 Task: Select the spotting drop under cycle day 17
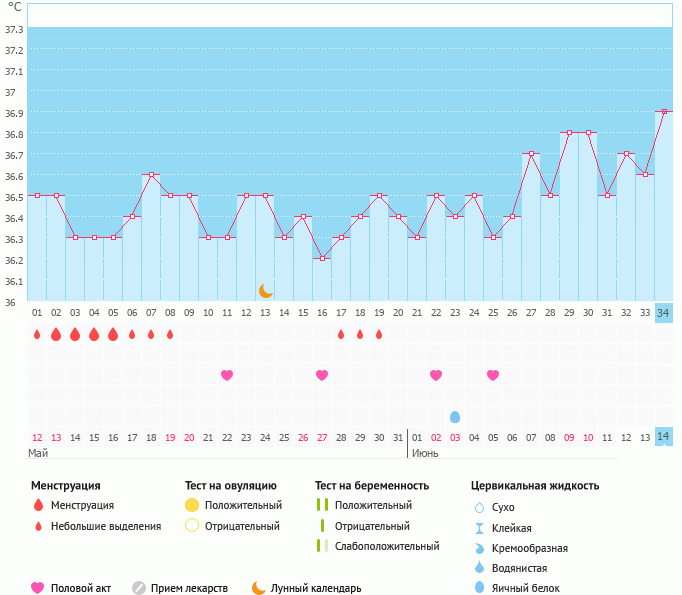pos(341,334)
